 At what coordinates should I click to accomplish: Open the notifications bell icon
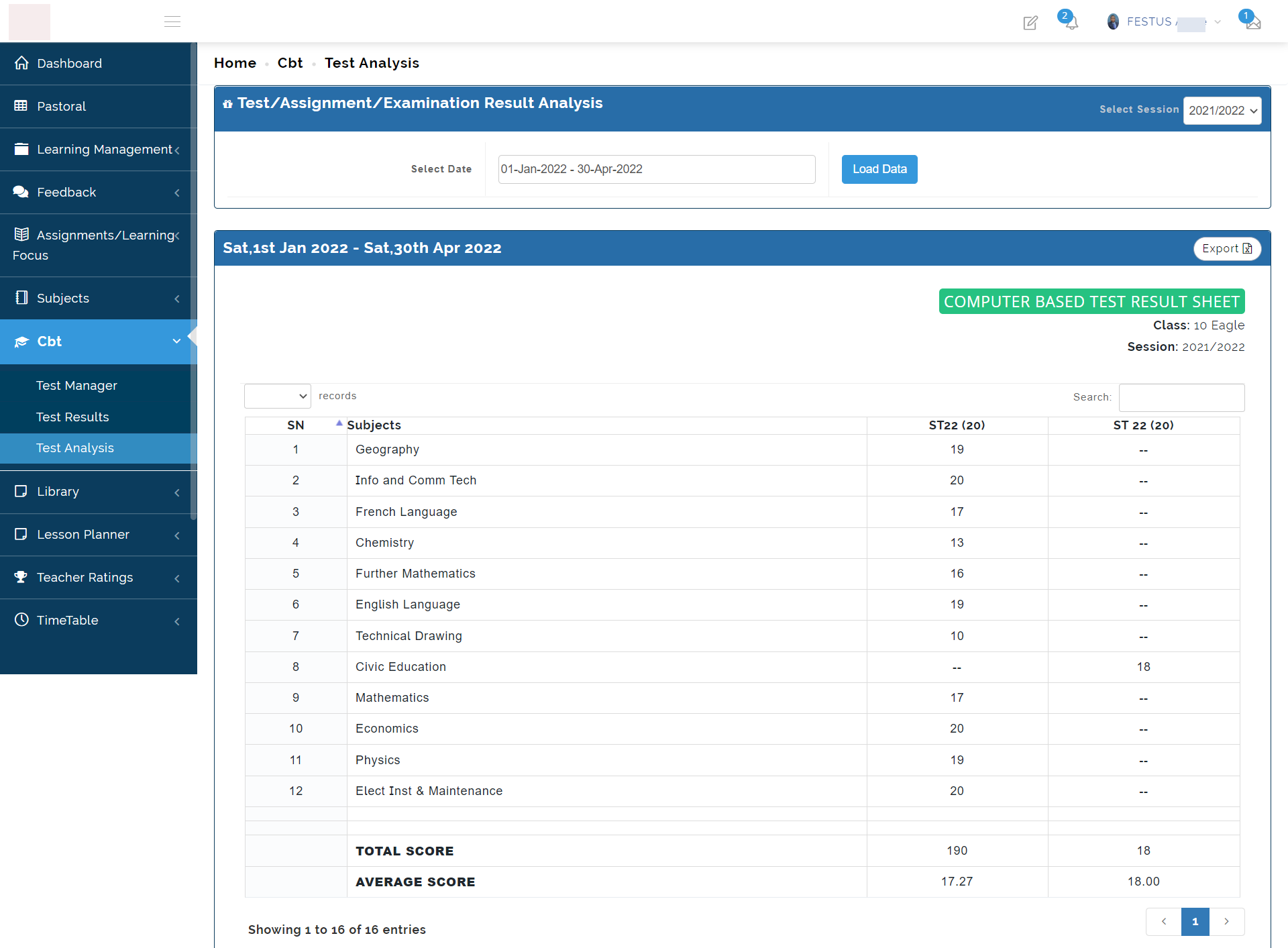pos(1071,23)
